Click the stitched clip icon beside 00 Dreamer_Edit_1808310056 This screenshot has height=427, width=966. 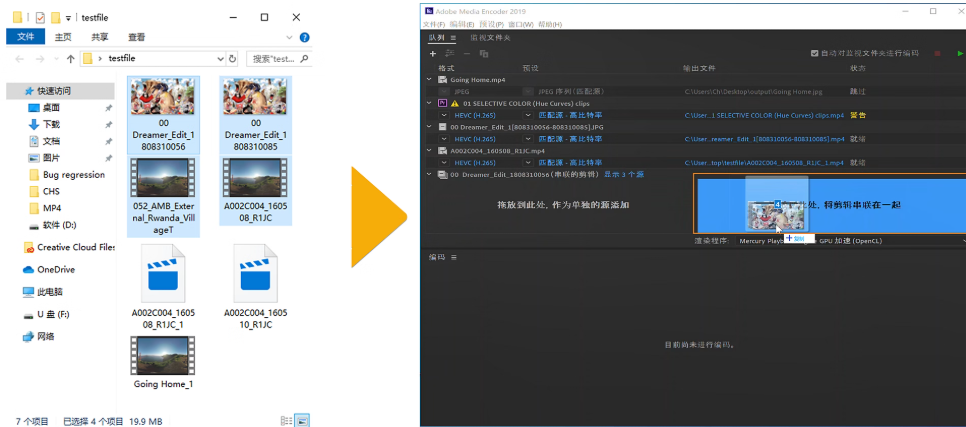[442, 174]
